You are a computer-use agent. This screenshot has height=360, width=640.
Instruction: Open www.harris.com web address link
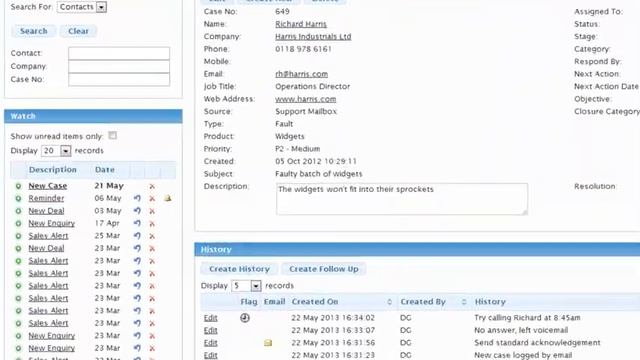[x=306, y=99]
